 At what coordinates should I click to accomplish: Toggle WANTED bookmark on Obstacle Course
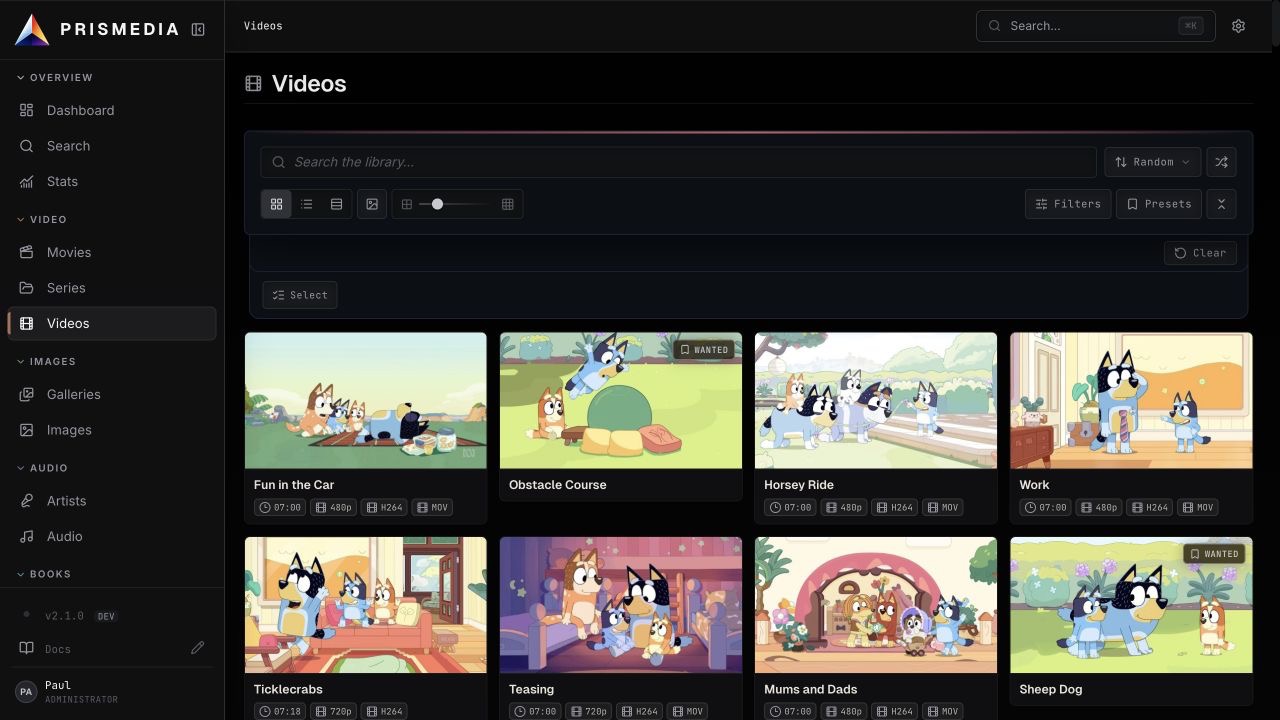point(704,350)
